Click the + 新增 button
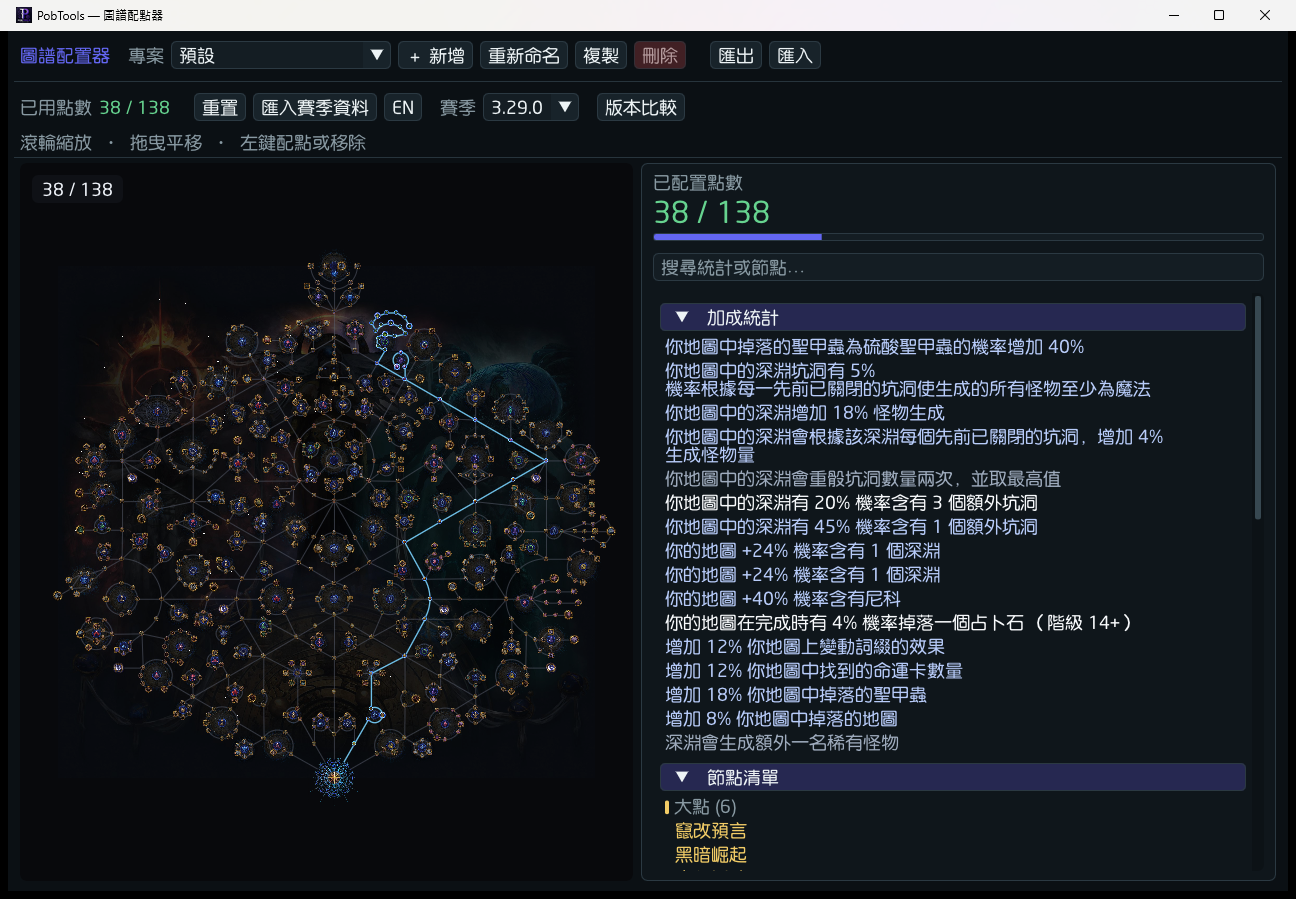Viewport: 1296px width, 899px height. tap(436, 56)
